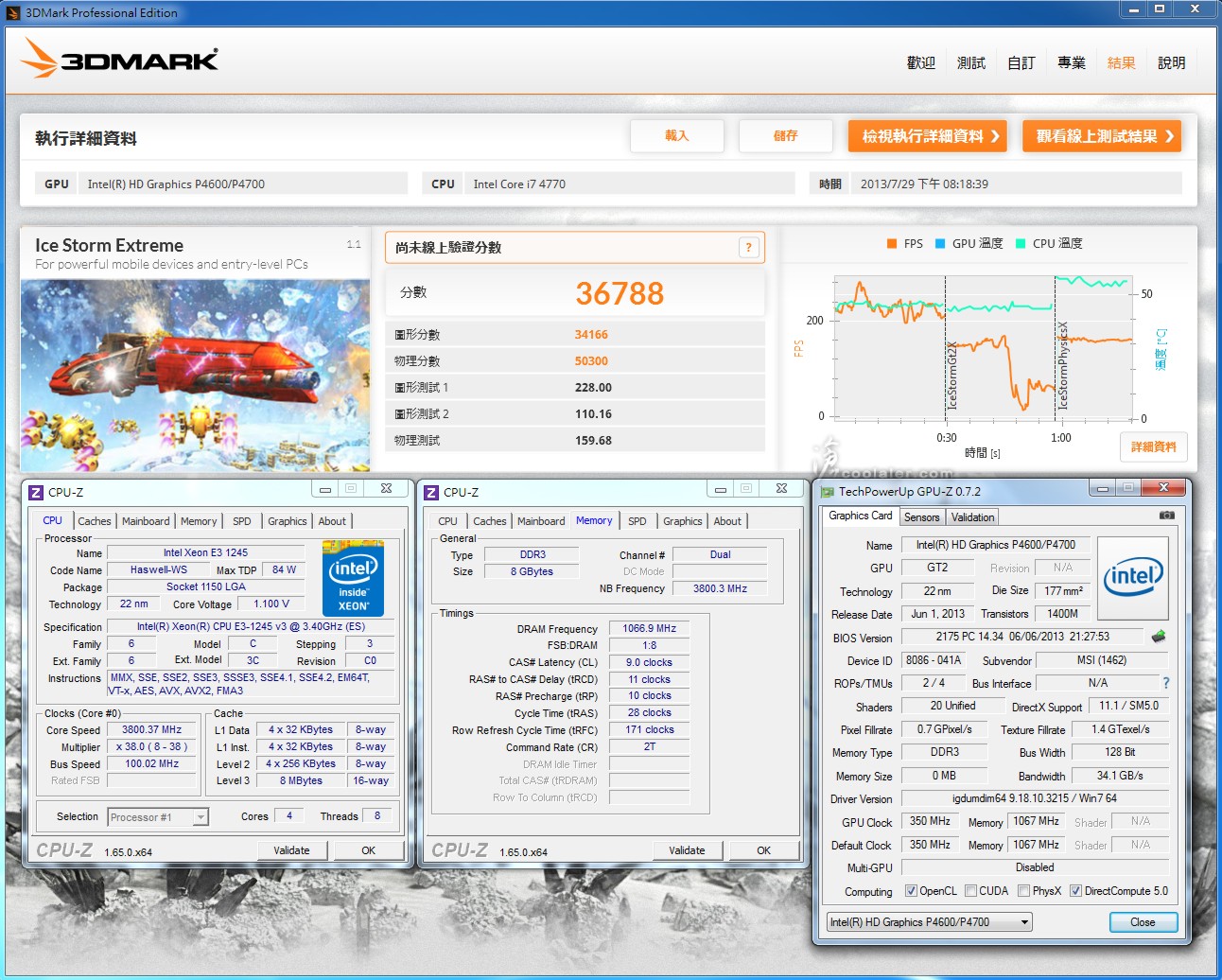Click the BIOS version save chip icon
1222x980 pixels.
(1159, 637)
